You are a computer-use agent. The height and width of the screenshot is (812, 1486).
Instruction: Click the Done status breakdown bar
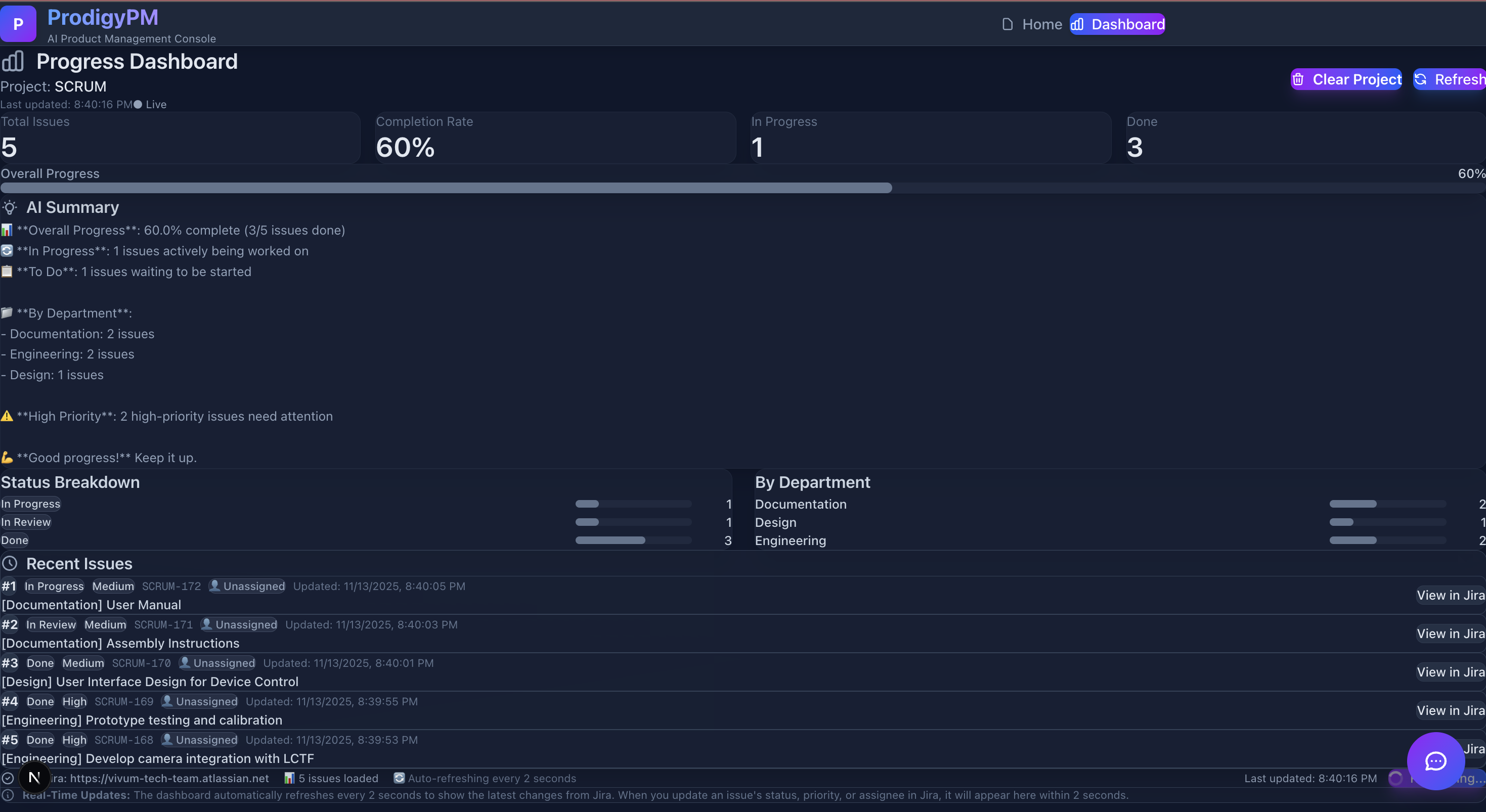(x=633, y=540)
